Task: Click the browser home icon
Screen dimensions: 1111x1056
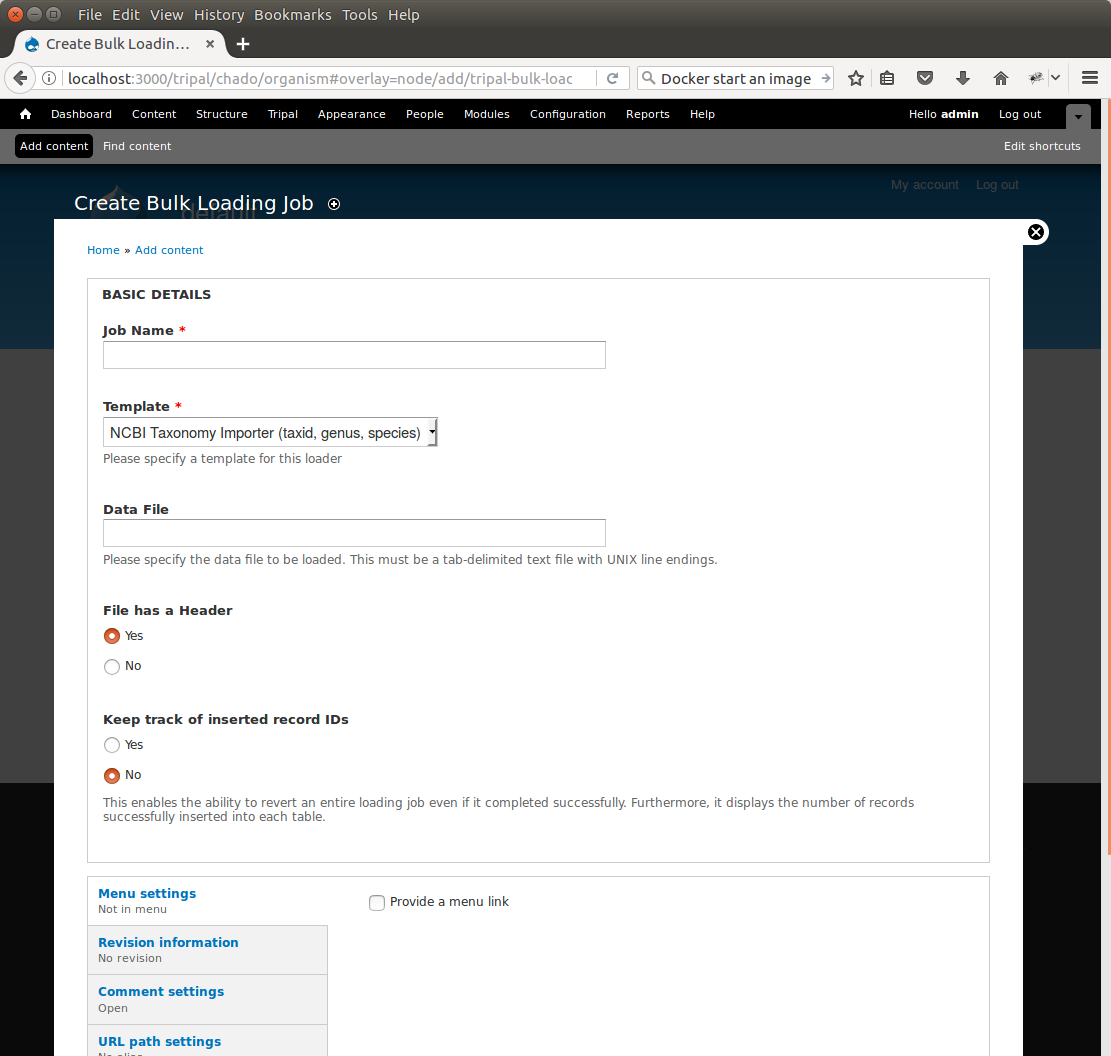Action: coord(1000,78)
